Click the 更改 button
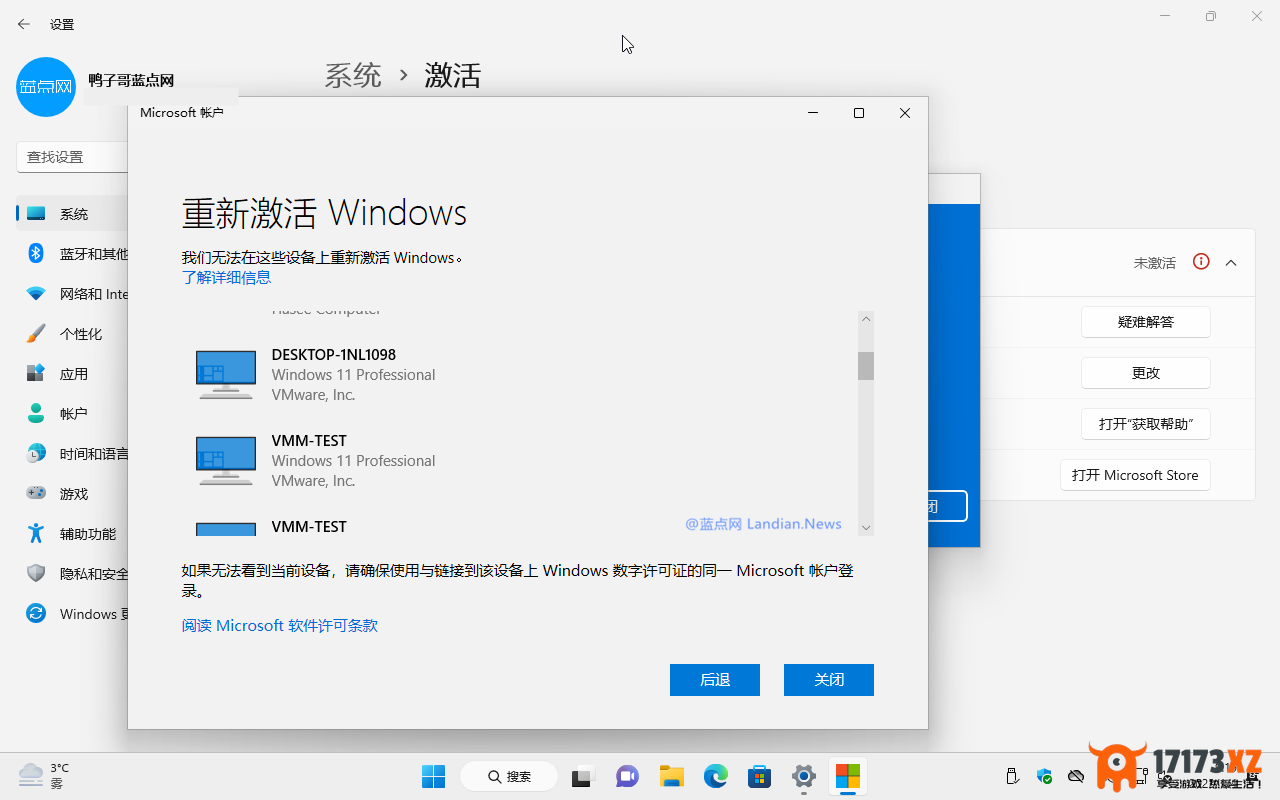Image resolution: width=1280 pixels, height=800 pixels. click(1146, 373)
